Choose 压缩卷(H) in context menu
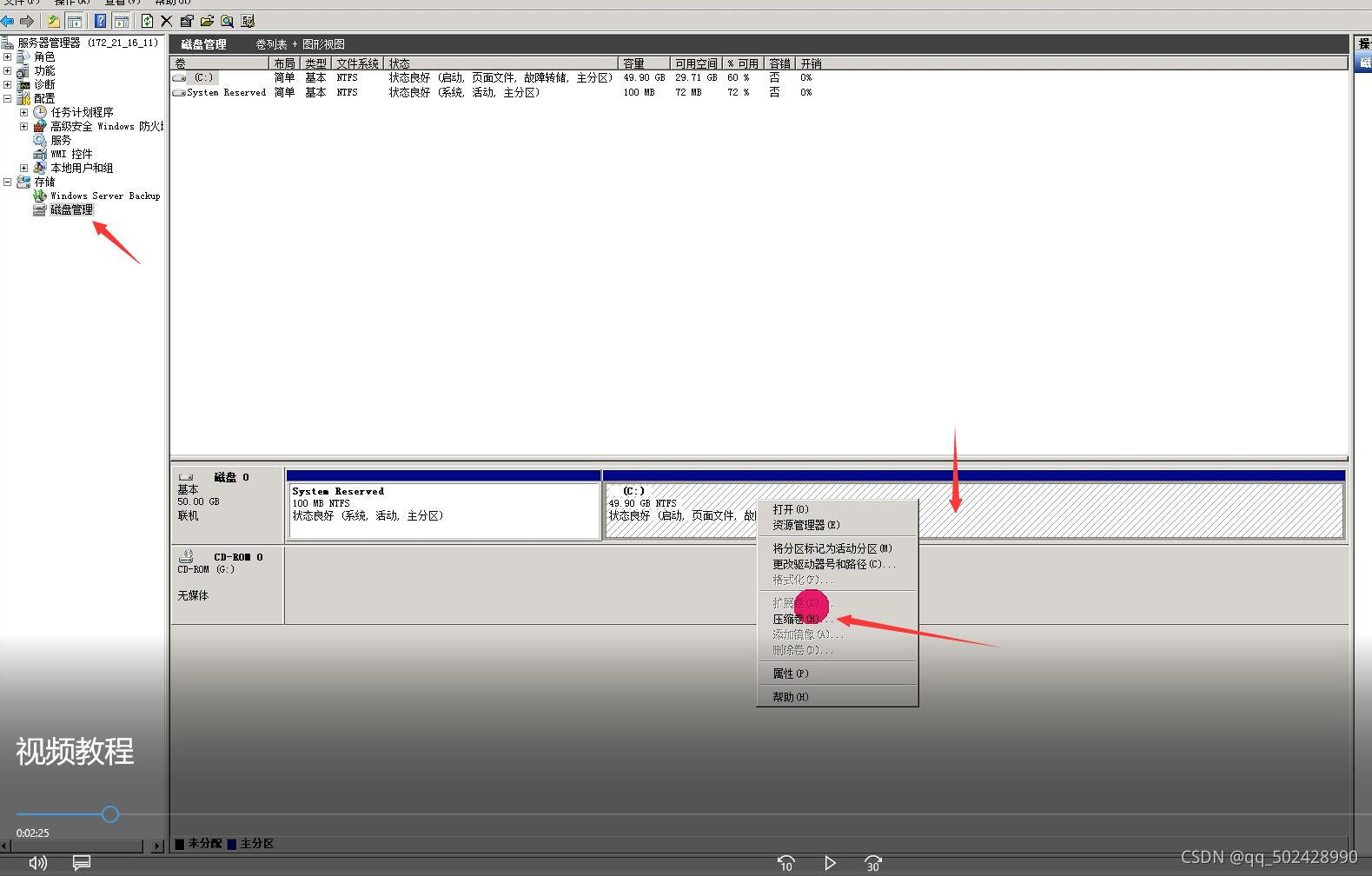Image resolution: width=1372 pixels, height=876 pixels. tap(838, 619)
